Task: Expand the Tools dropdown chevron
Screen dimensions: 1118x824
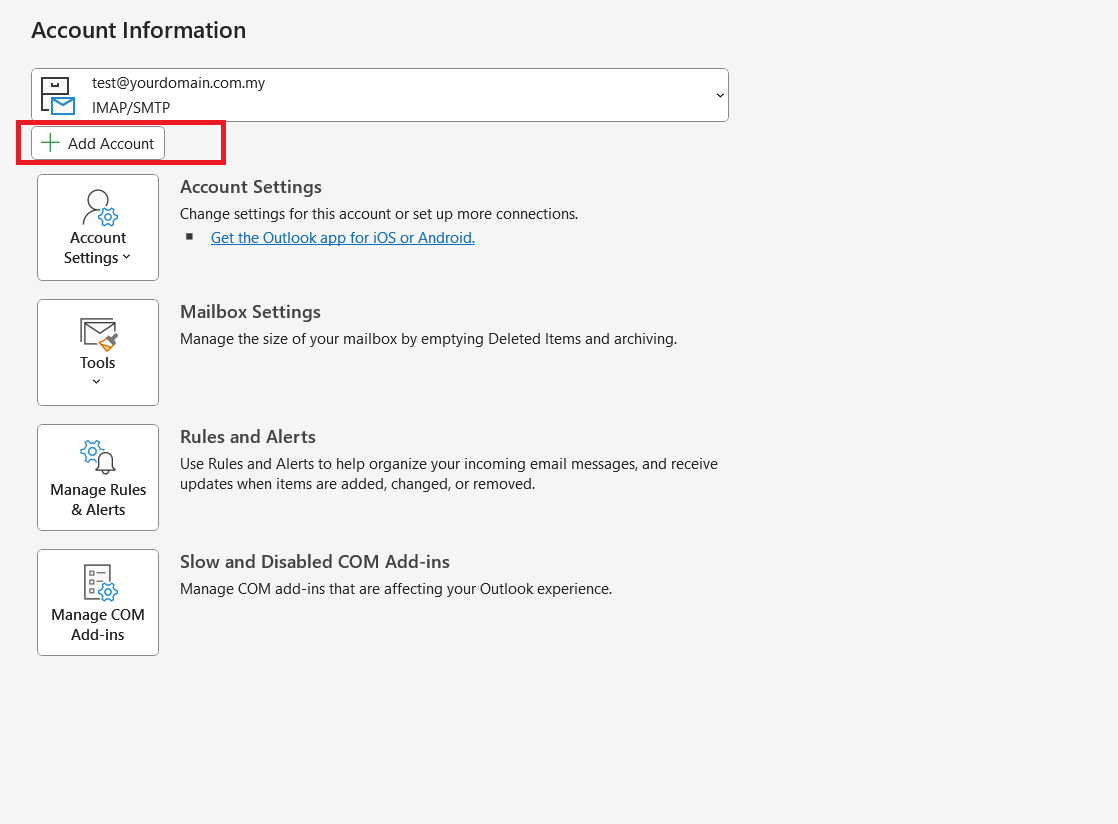Action: (96, 381)
